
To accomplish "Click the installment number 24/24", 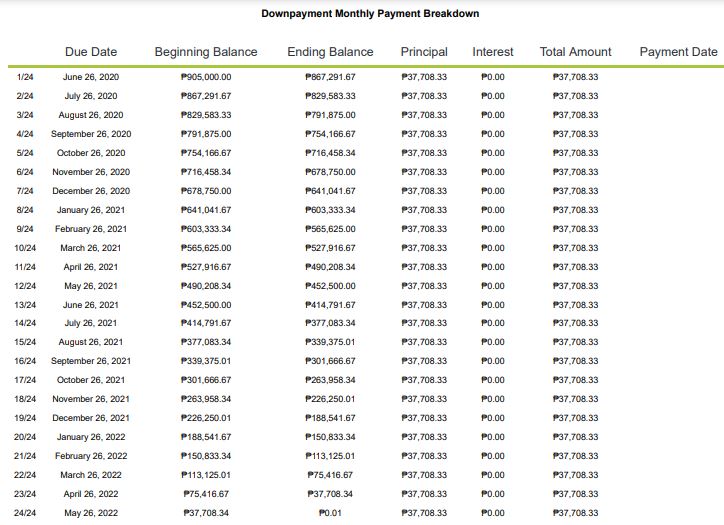I will (26, 513).
